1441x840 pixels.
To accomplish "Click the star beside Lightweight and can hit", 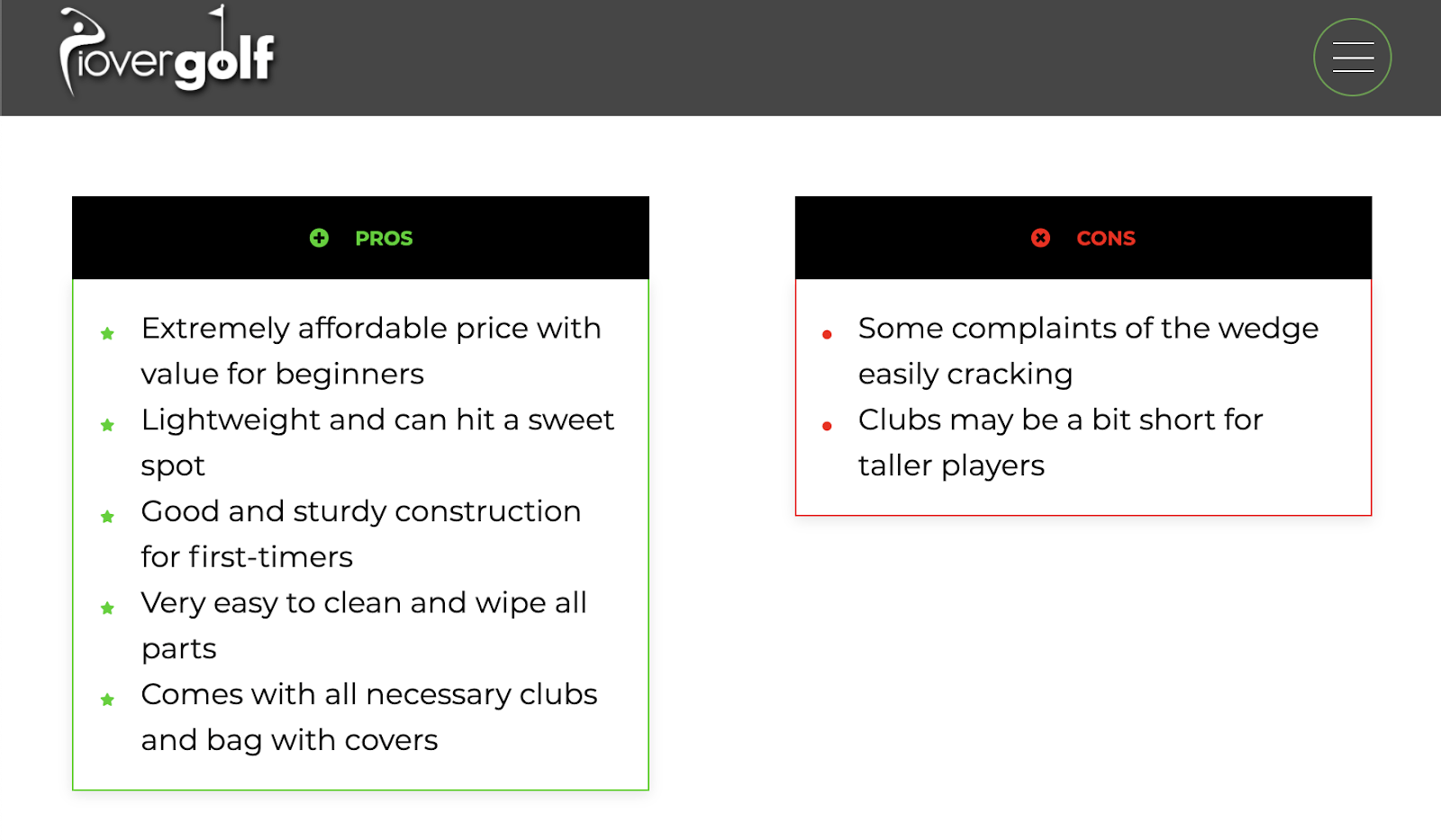I will pos(107,425).
